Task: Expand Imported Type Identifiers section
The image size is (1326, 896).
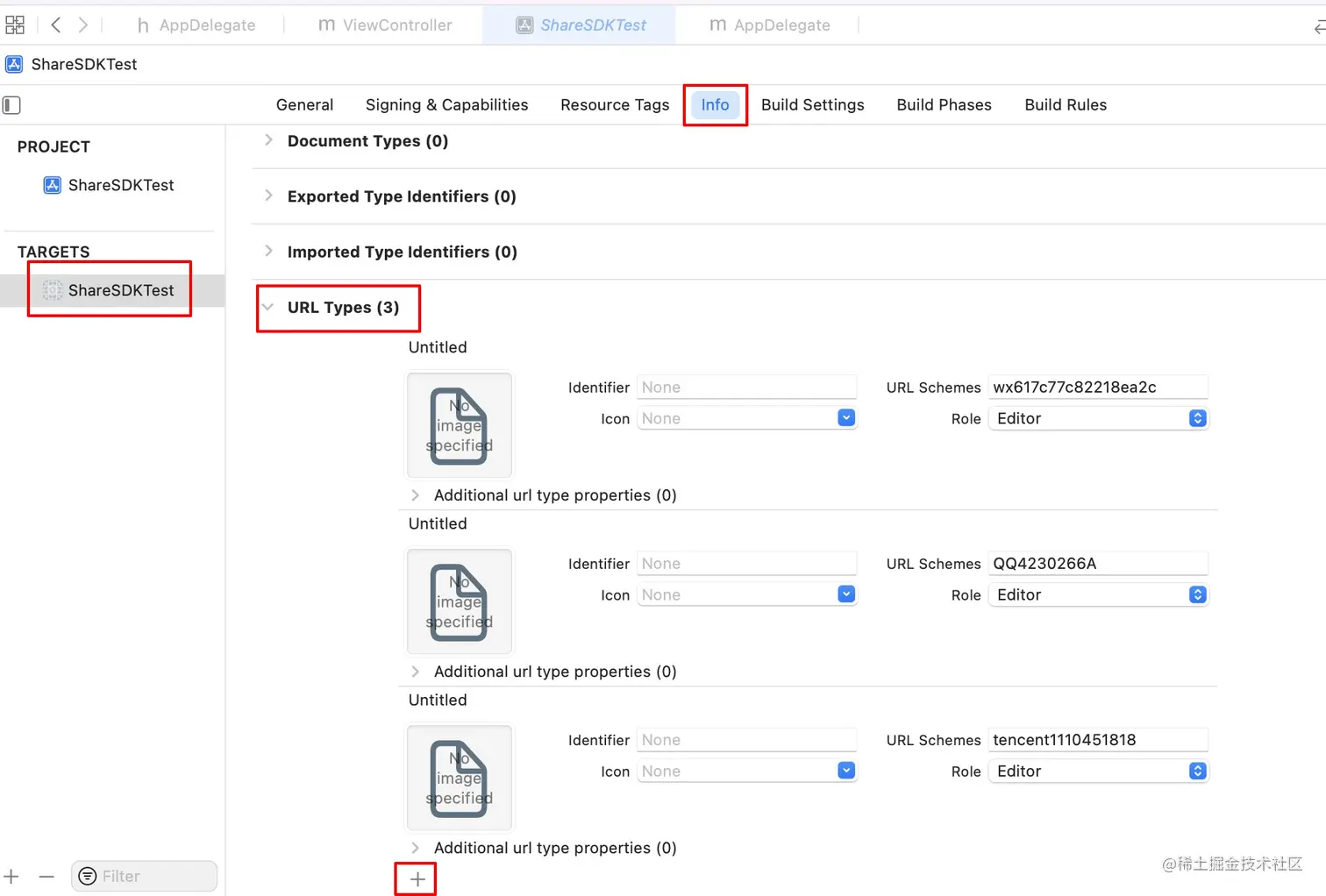Action: 268,251
